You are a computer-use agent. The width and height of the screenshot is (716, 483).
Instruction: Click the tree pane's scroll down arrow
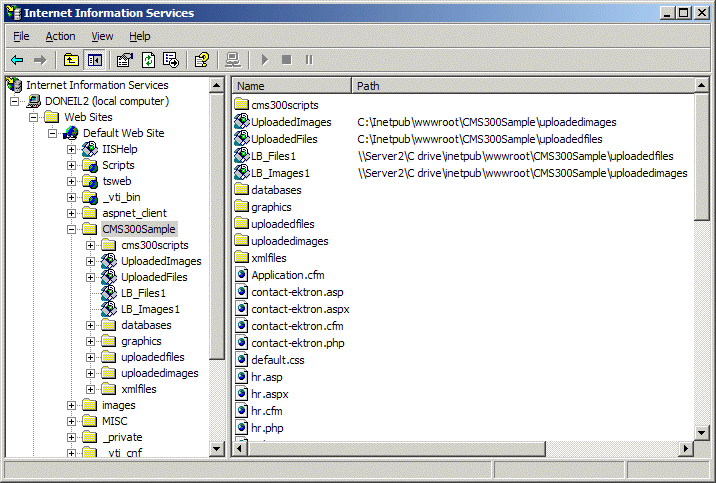(217, 449)
